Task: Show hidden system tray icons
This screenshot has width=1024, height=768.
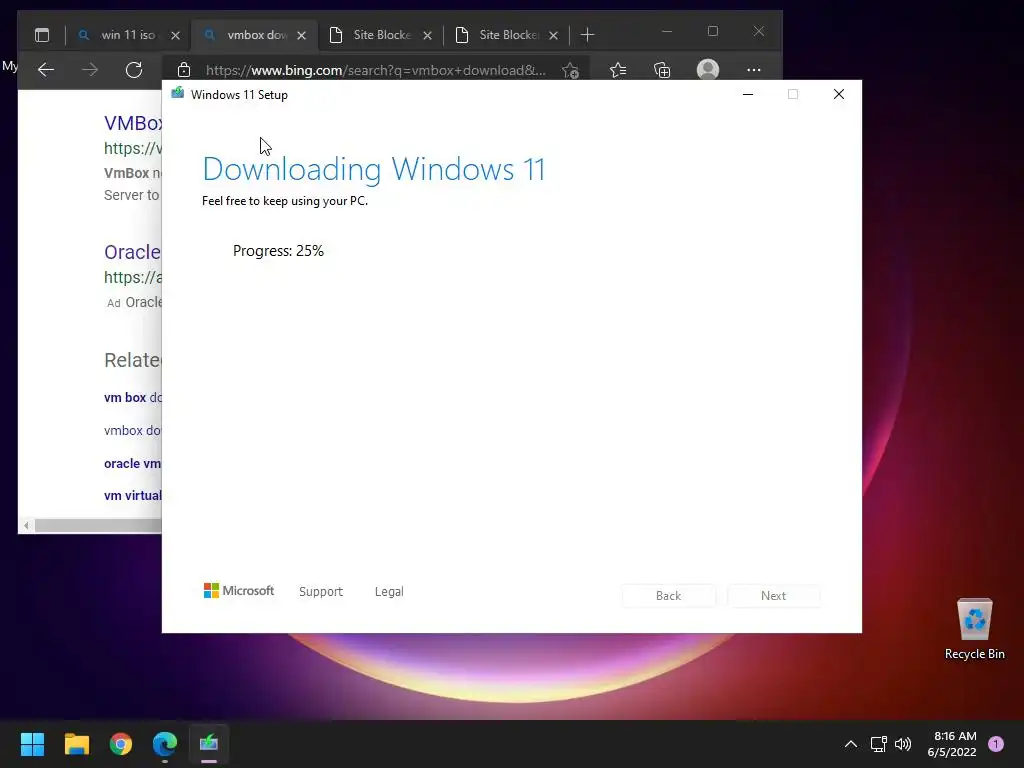Action: coord(850,744)
